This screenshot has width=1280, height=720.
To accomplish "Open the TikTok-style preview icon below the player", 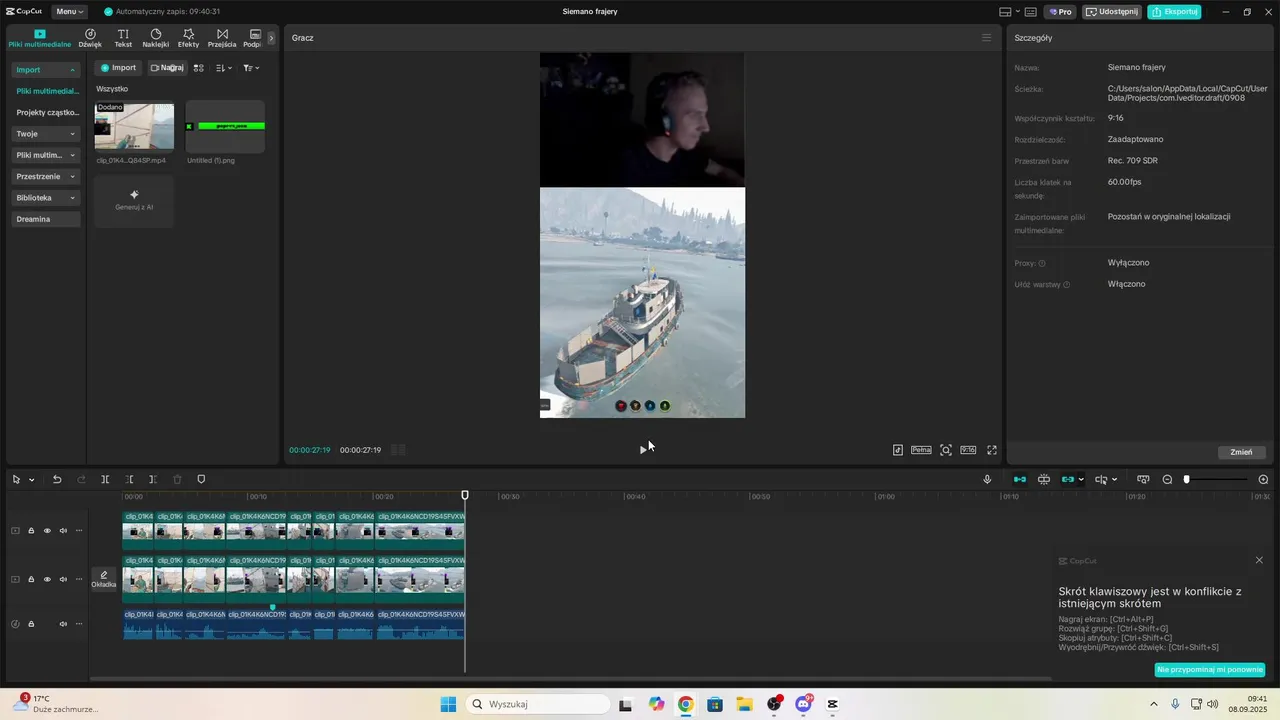I will [898, 450].
